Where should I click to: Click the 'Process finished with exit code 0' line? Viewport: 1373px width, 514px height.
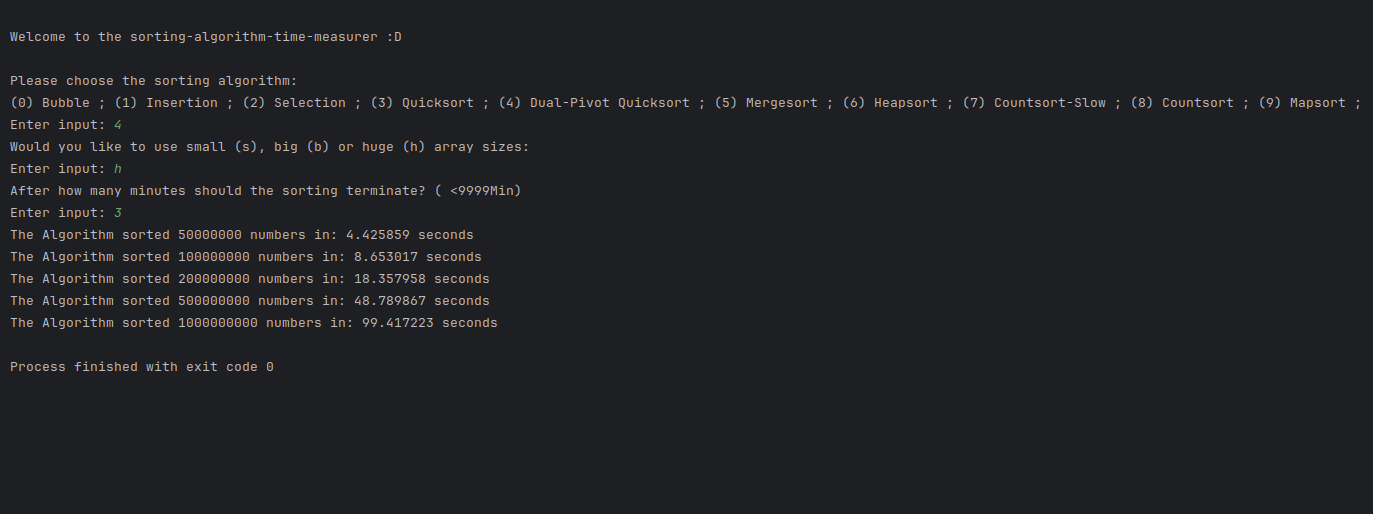tap(142, 367)
